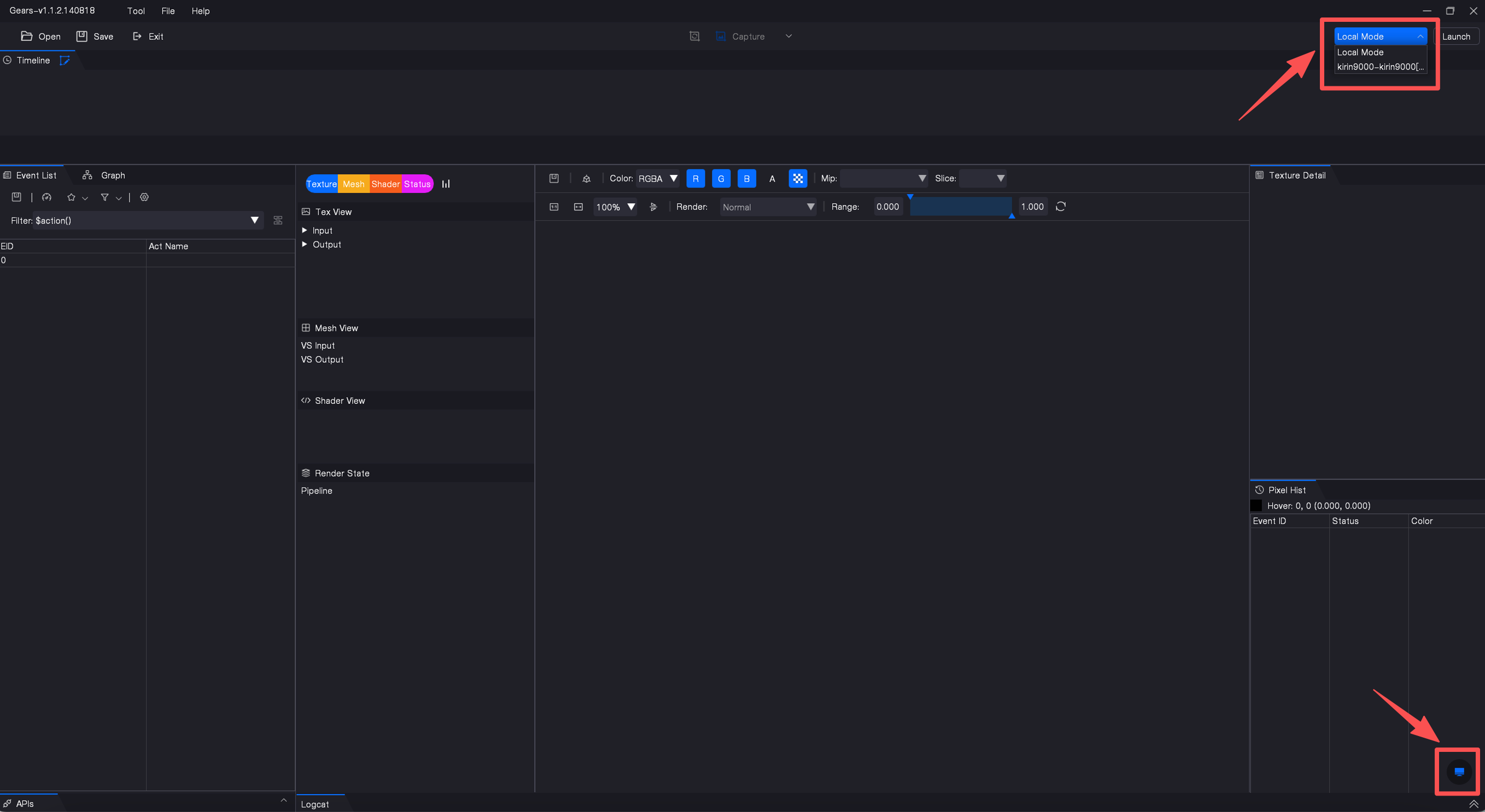
Task: Click the blue Range slider bar
Action: [961, 207]
